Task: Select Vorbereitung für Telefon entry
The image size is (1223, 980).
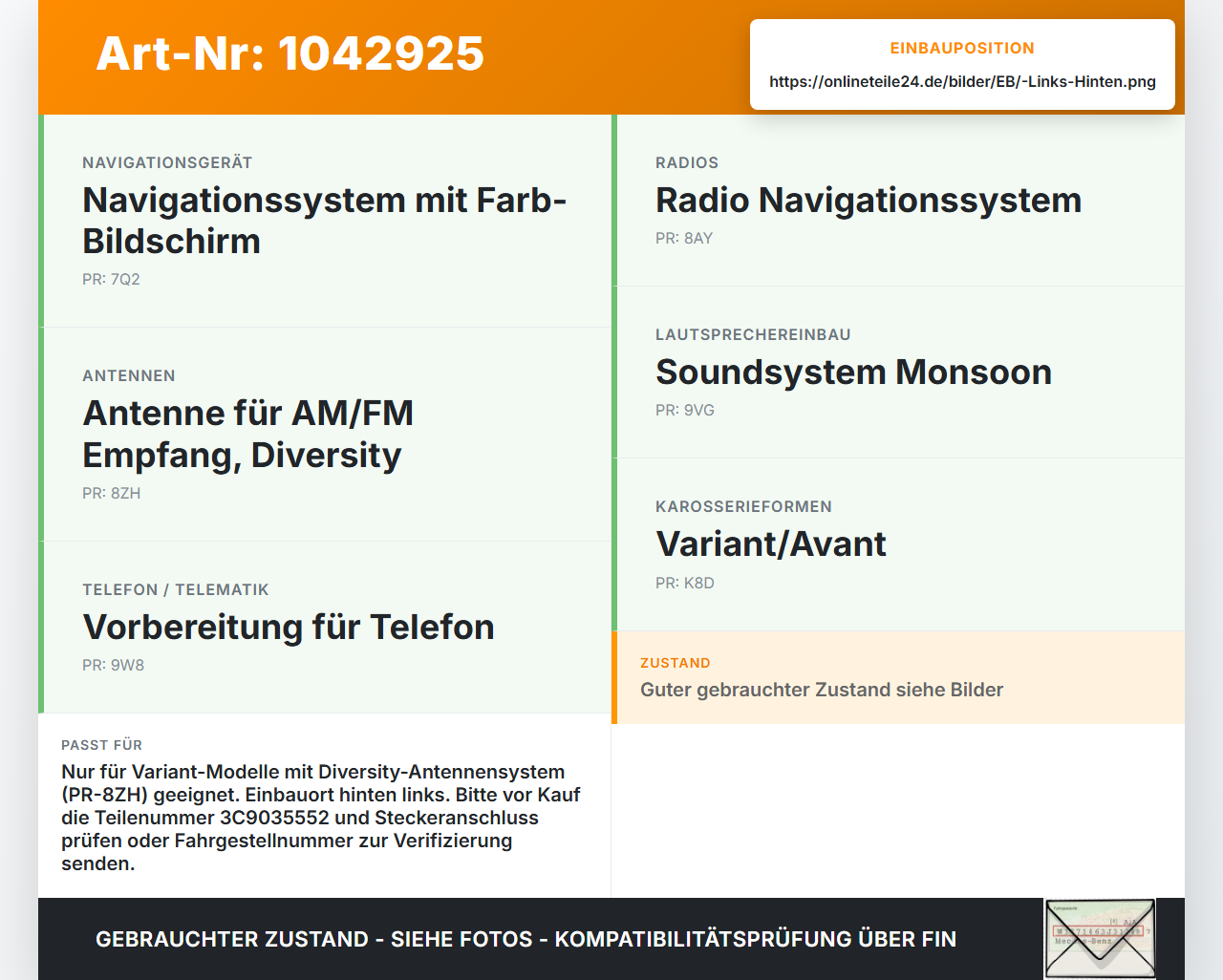Action: point(325,628)
